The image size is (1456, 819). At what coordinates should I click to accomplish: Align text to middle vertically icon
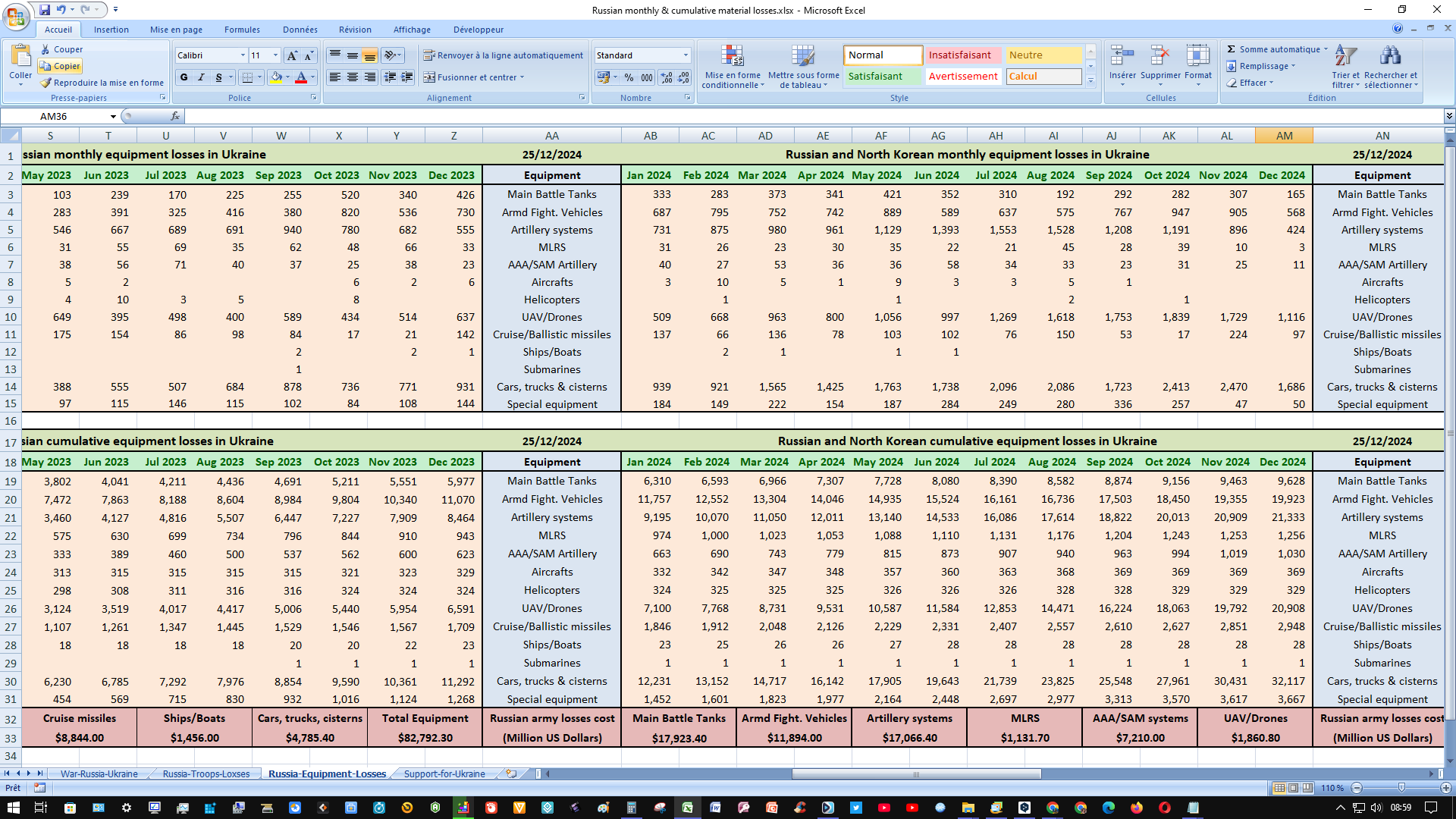352,55
